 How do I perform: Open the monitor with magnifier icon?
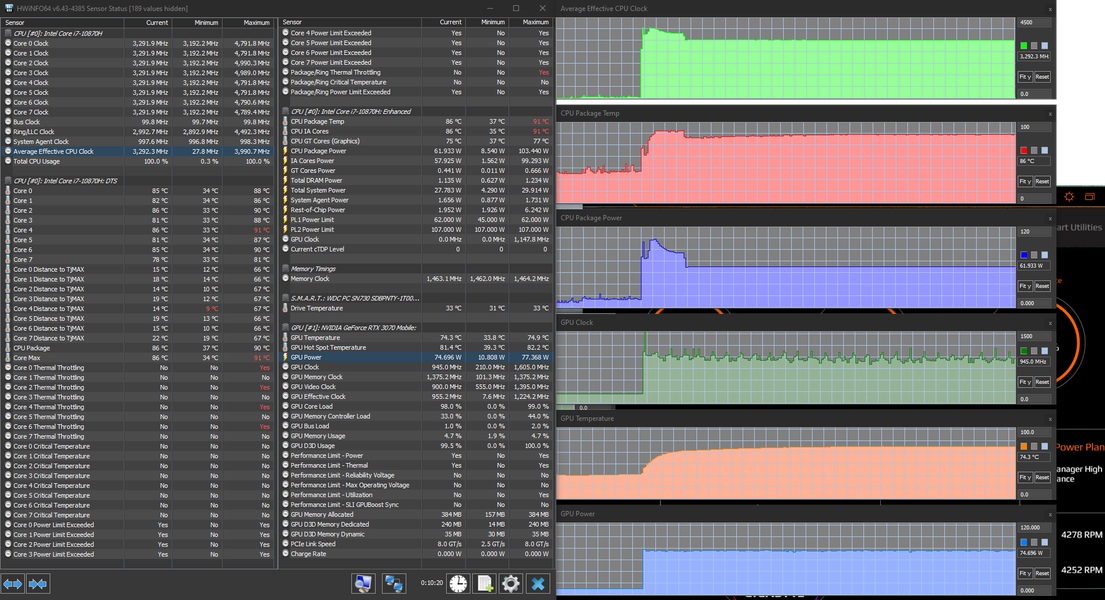(x=364, y=583)
